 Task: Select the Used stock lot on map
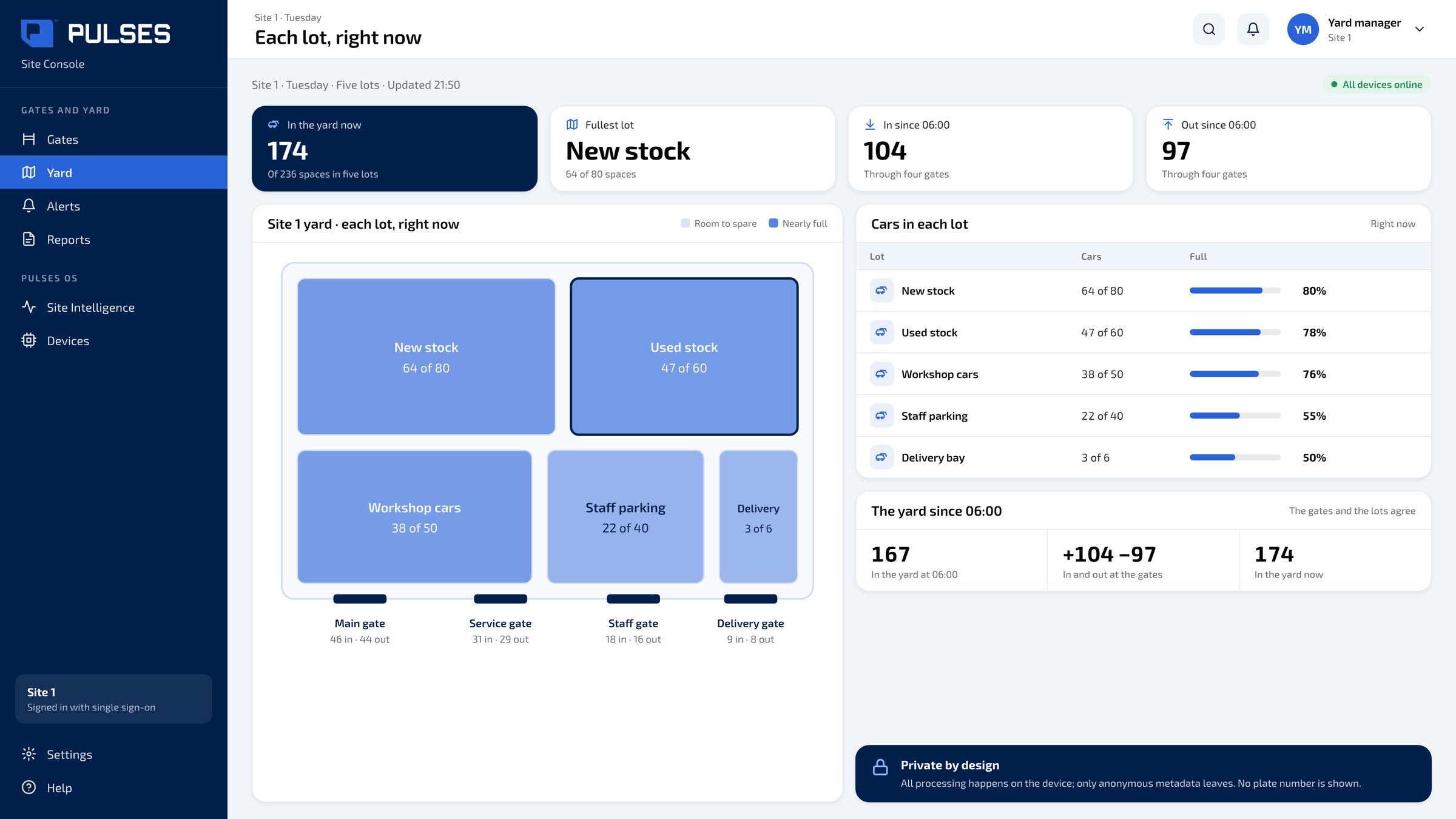click(x=684, y=357)
